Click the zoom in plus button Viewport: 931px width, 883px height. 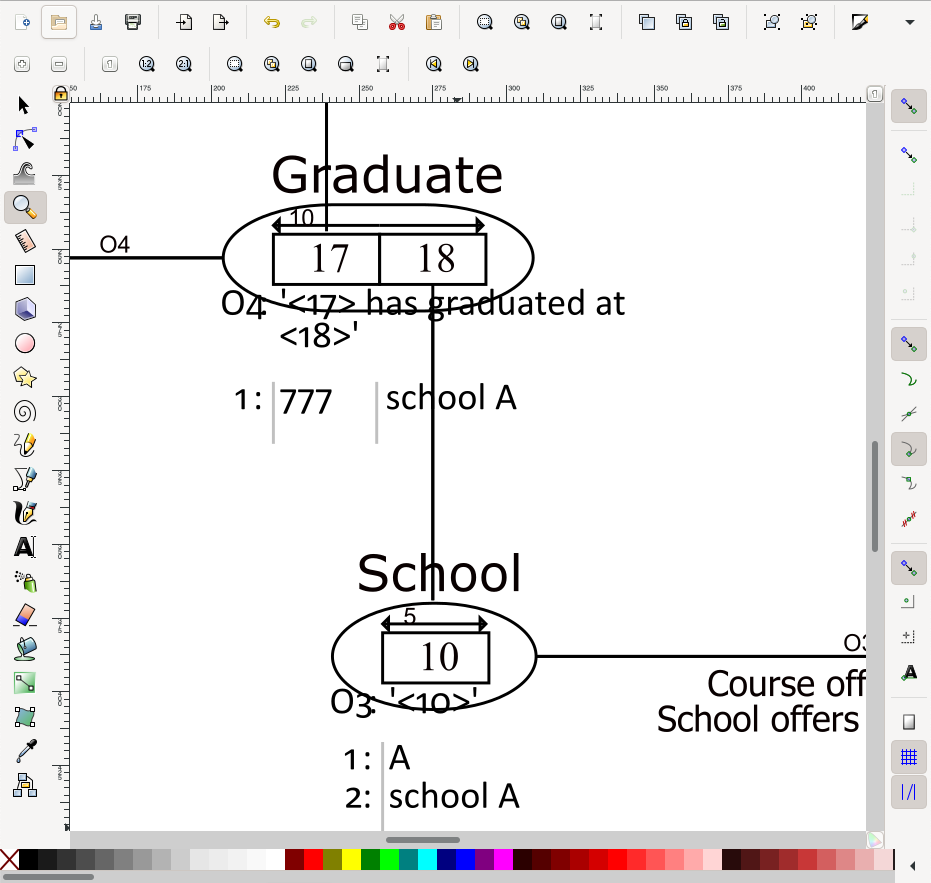click(22, 64)
